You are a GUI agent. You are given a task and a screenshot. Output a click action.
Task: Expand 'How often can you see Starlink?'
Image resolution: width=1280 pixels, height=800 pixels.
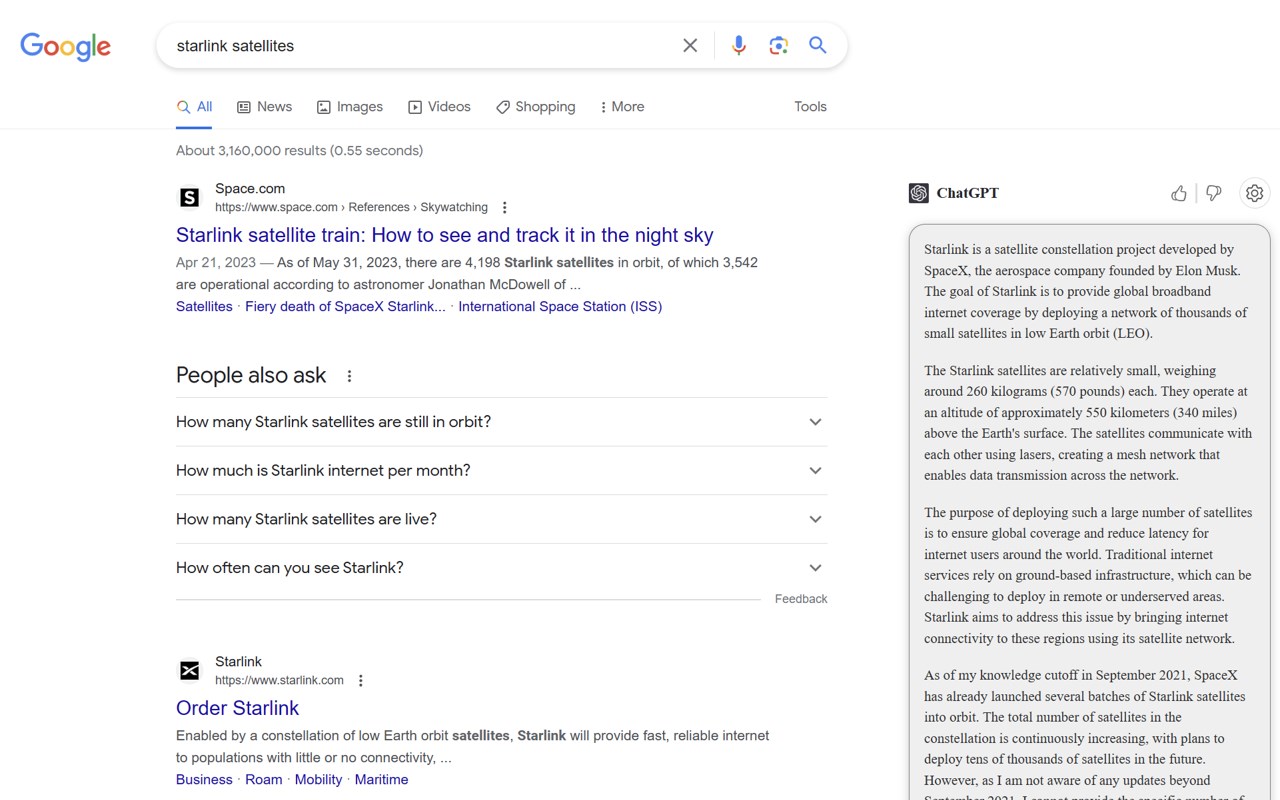(x=501, y=568)
